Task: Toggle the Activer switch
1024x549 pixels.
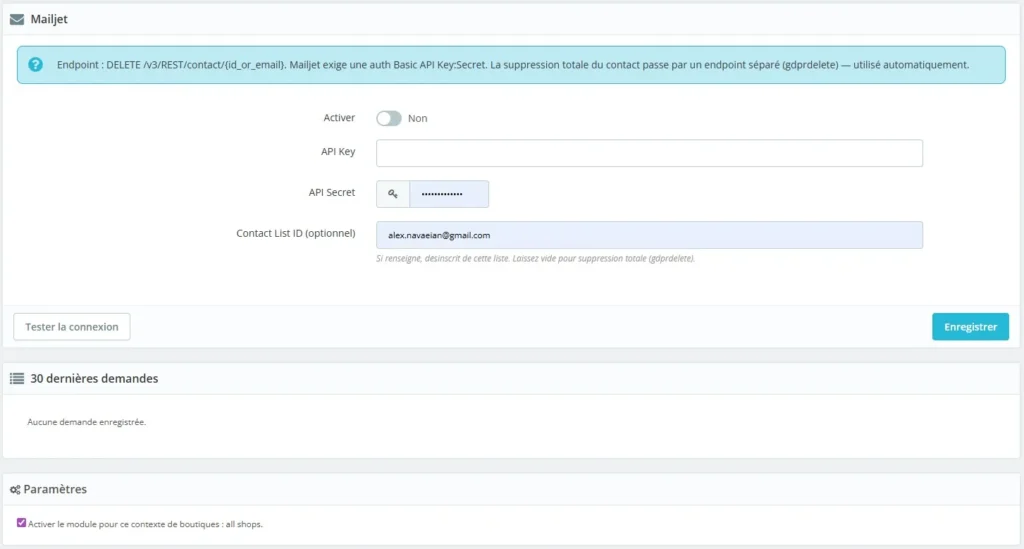Action: point(389,118)
